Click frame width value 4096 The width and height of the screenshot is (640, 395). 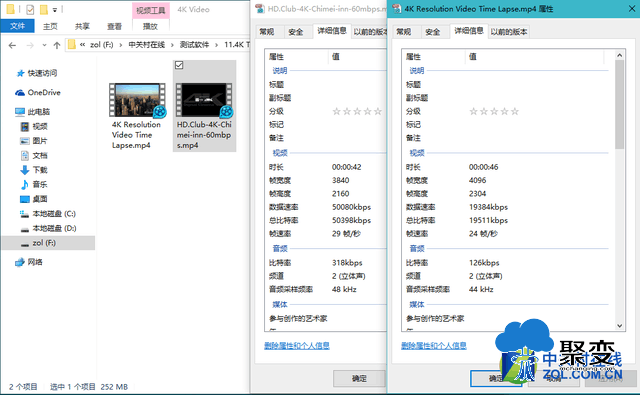click(478, 180)
